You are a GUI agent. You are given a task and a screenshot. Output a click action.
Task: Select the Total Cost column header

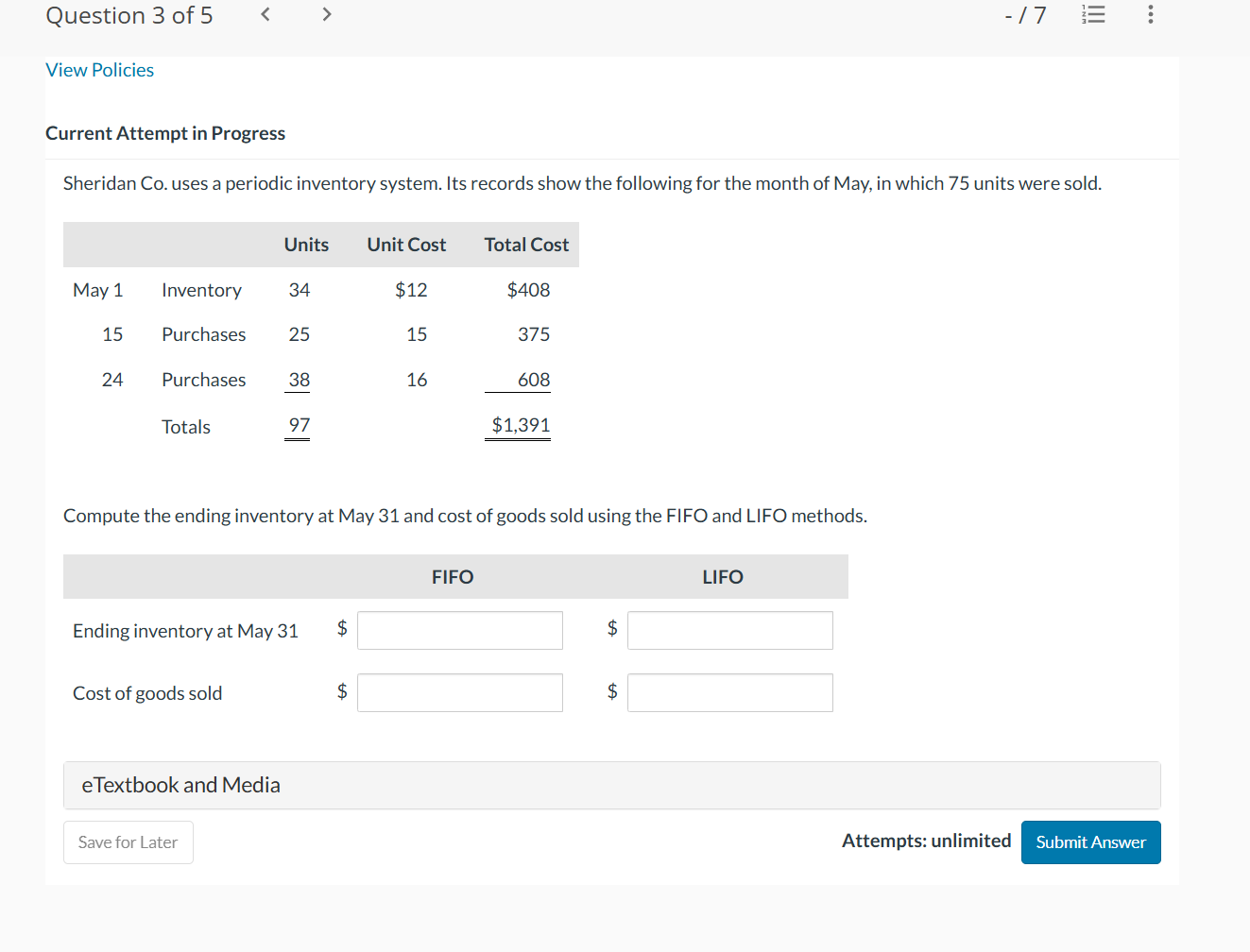[526, 245]
